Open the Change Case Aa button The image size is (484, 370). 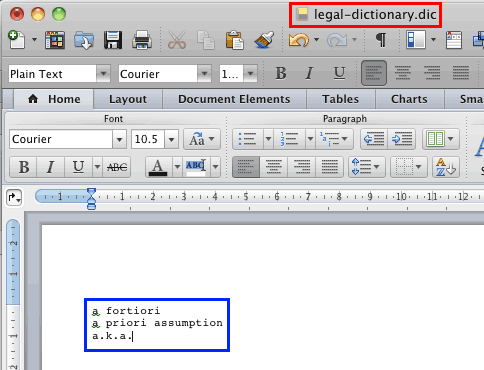pos(202,139)
